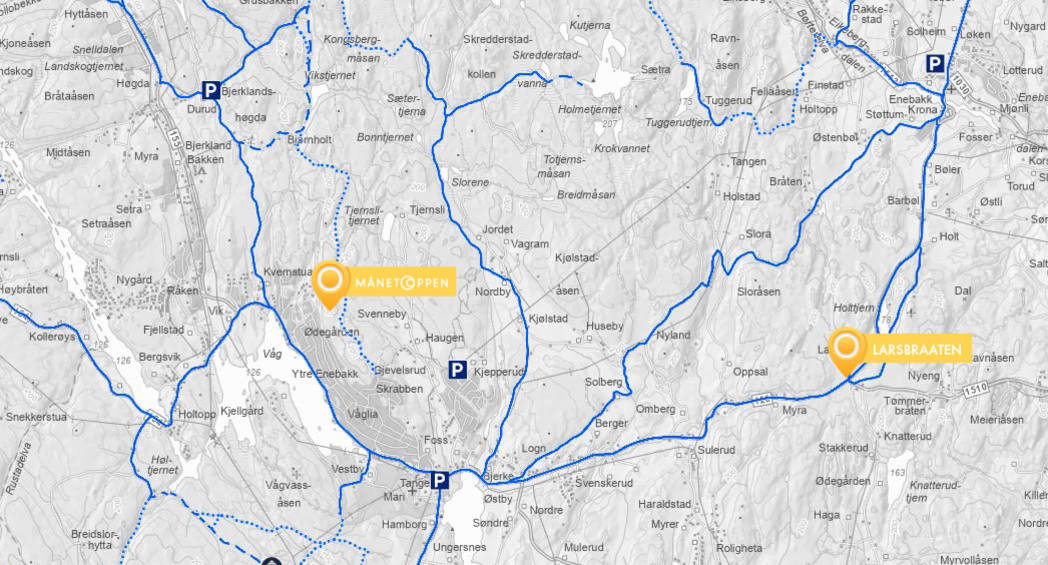Image resolution: width=1048 pixels, height=565 pixels.
Task: Click the Krokvannet lake label
Action: coord(622,148)
